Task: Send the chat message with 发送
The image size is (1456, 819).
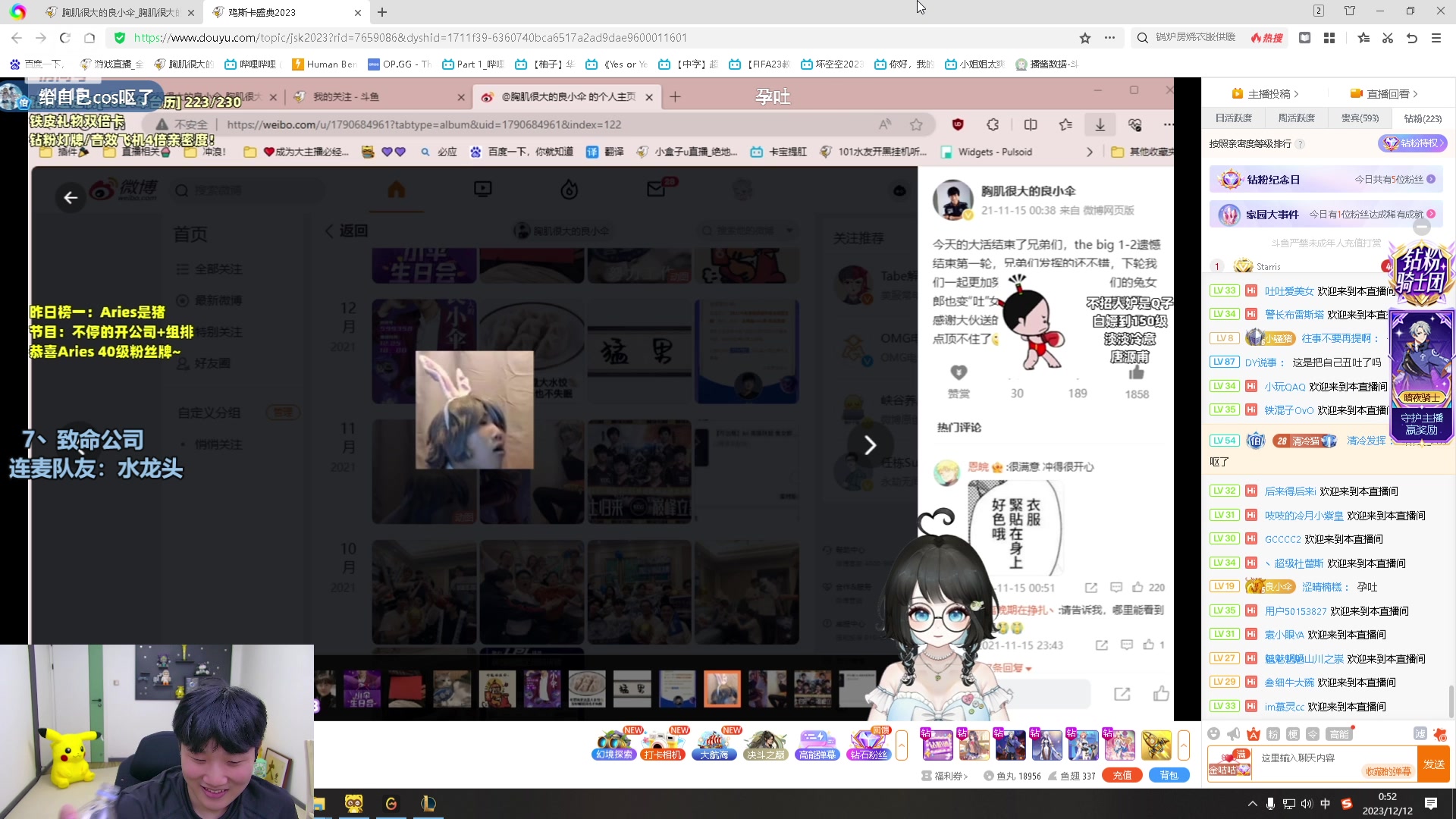Action: (x=1433, y=764)
